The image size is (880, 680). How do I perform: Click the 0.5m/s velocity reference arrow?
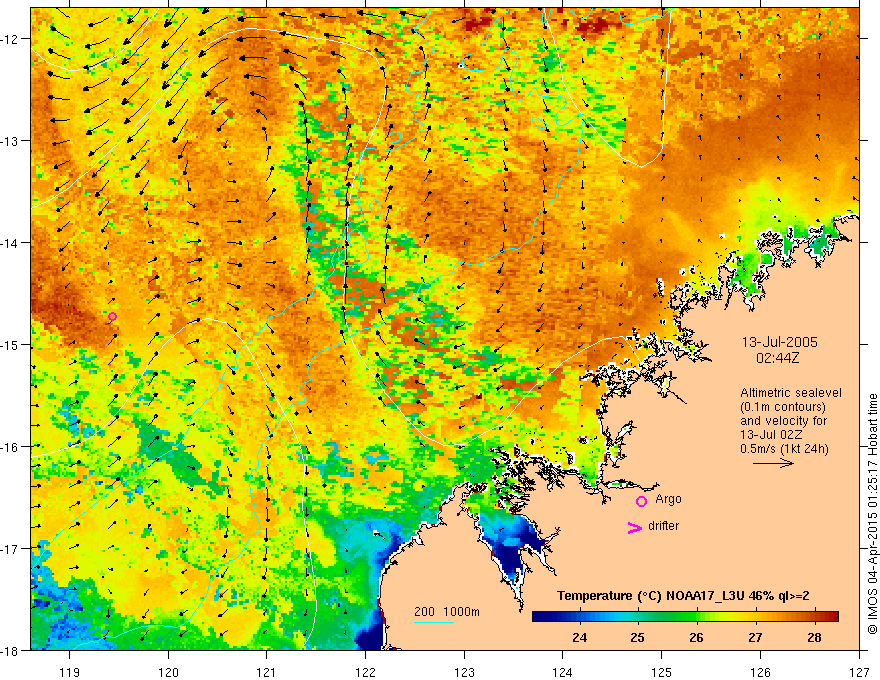pyautogui.click(x=773, y=463)
